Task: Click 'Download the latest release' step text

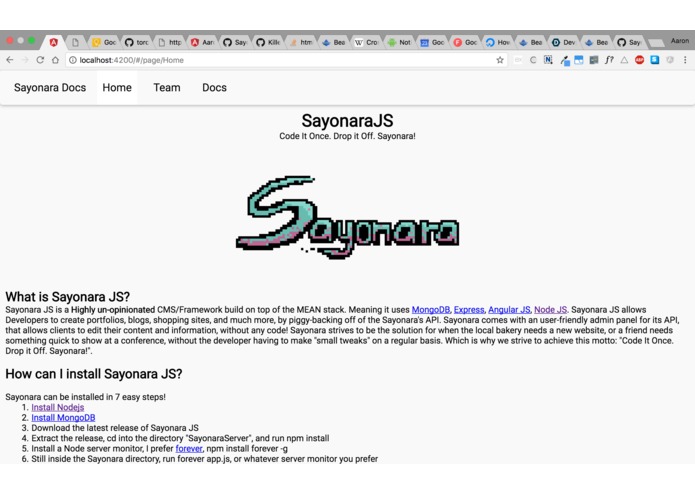Action: pos(115,428)
